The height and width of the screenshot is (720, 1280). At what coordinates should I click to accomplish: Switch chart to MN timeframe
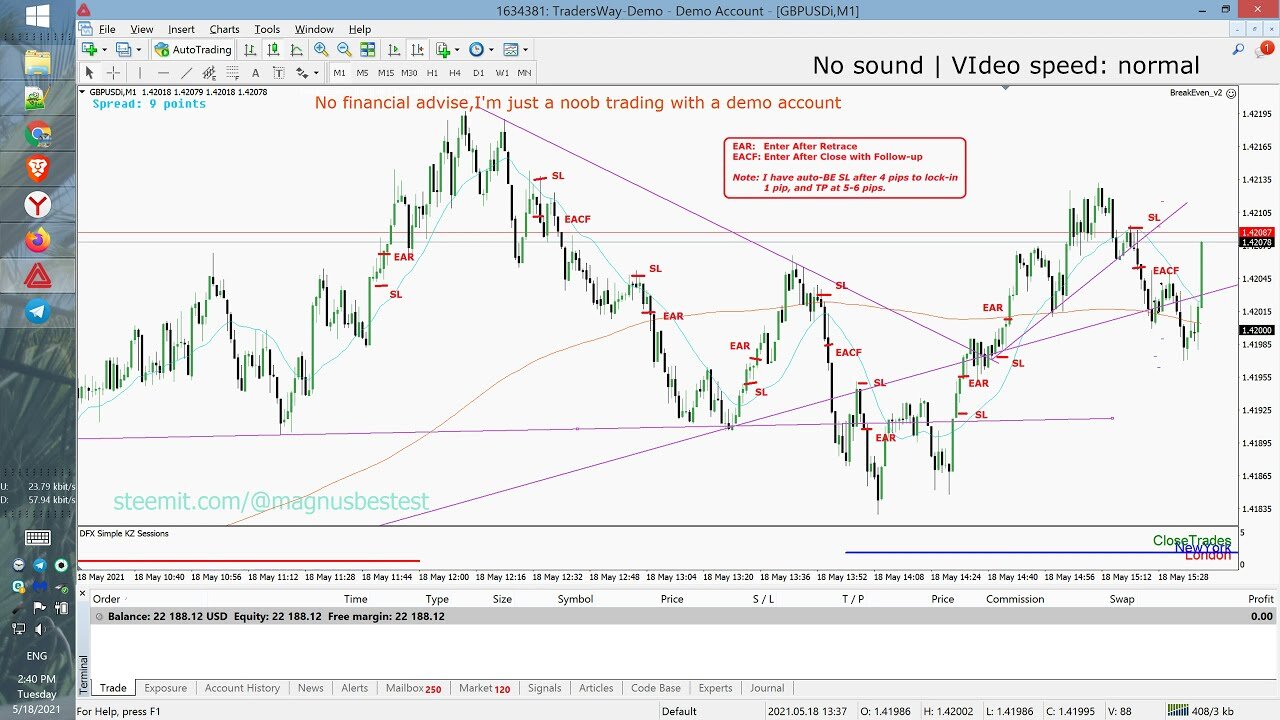524,73
